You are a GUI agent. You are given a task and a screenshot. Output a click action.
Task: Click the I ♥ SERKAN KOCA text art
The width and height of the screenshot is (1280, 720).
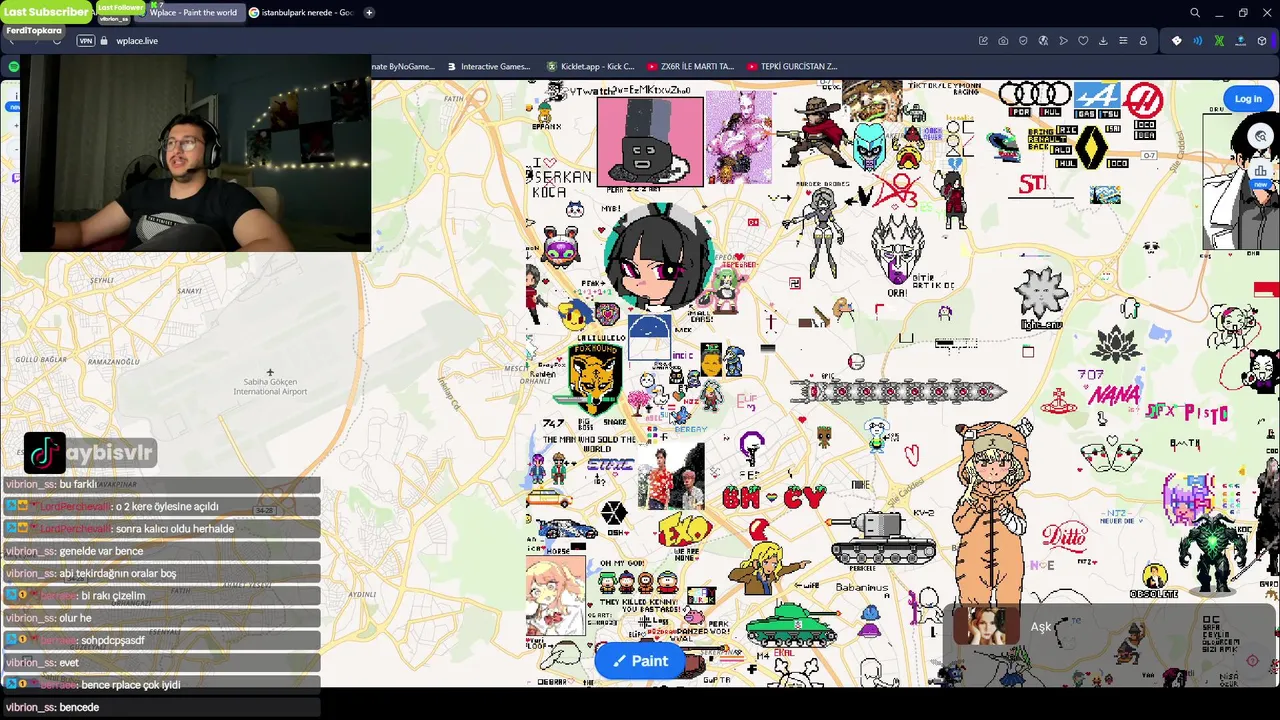561,177
